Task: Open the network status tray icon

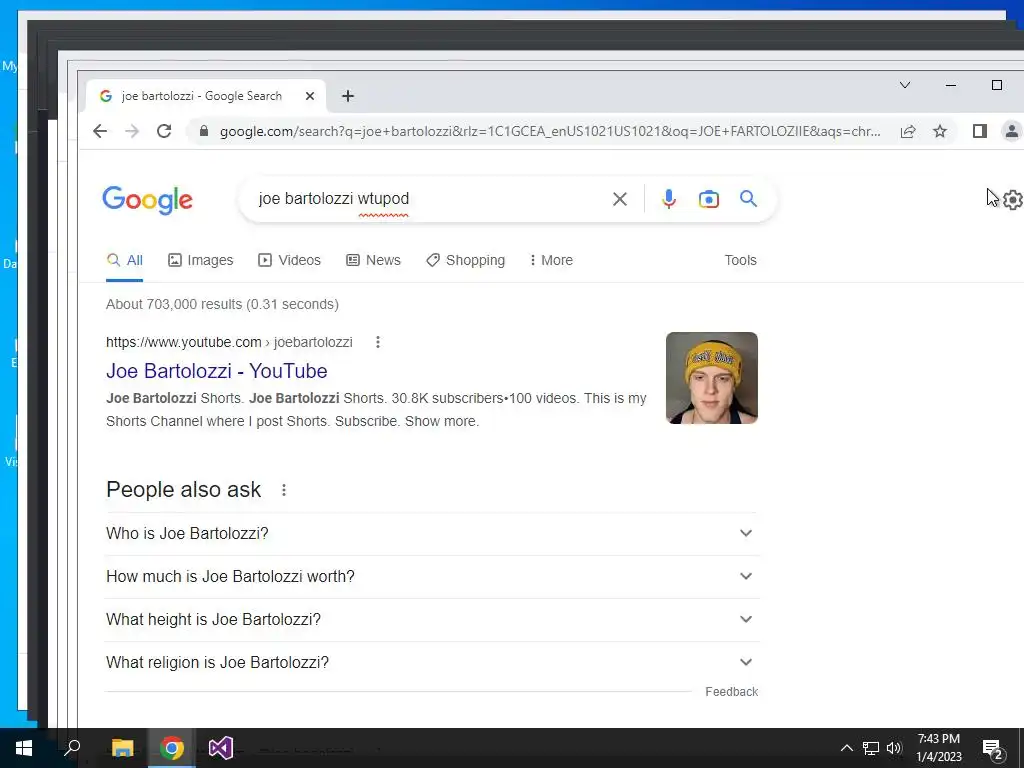Action: pos(871,748)
